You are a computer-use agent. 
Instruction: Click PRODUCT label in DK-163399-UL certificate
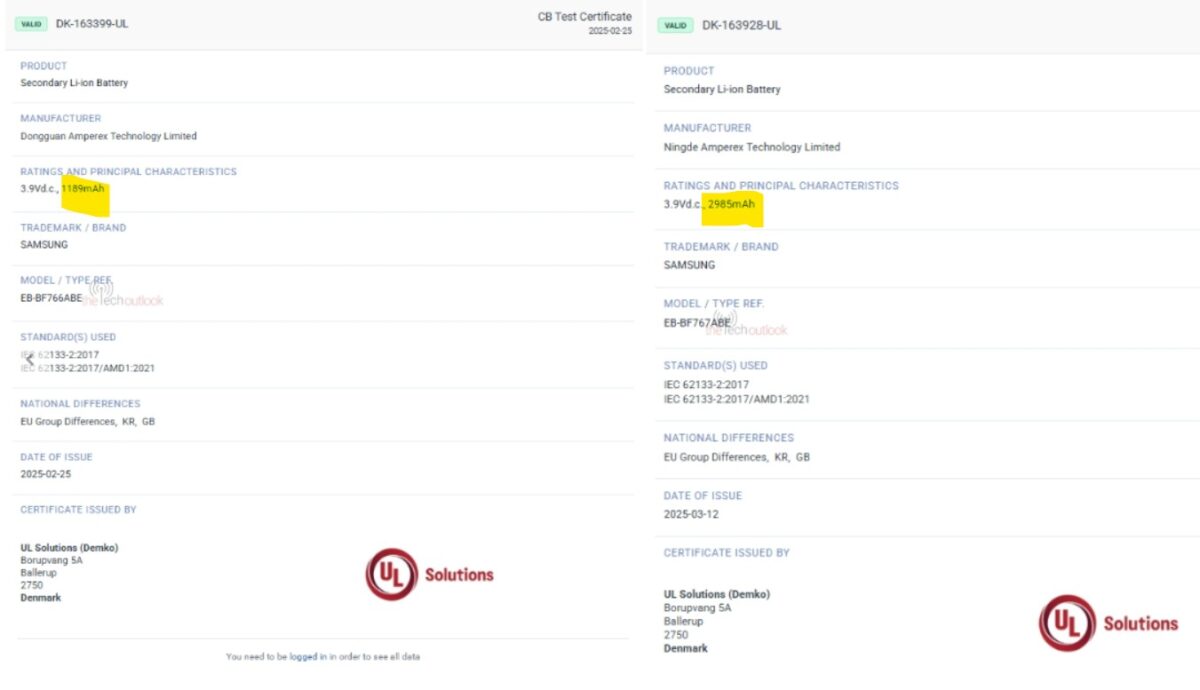(44, 66)
